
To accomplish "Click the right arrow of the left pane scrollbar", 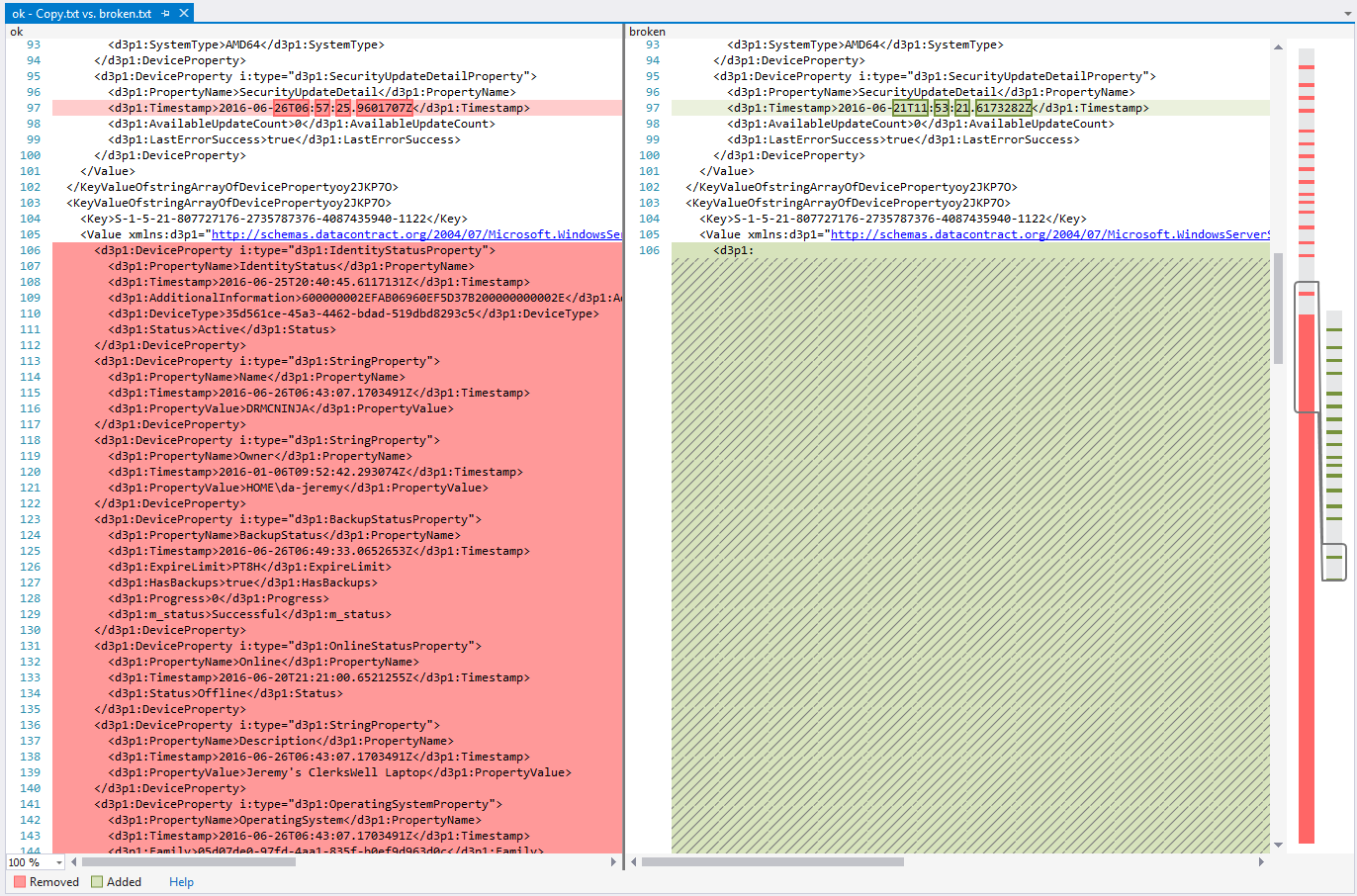I will point(613,862).
